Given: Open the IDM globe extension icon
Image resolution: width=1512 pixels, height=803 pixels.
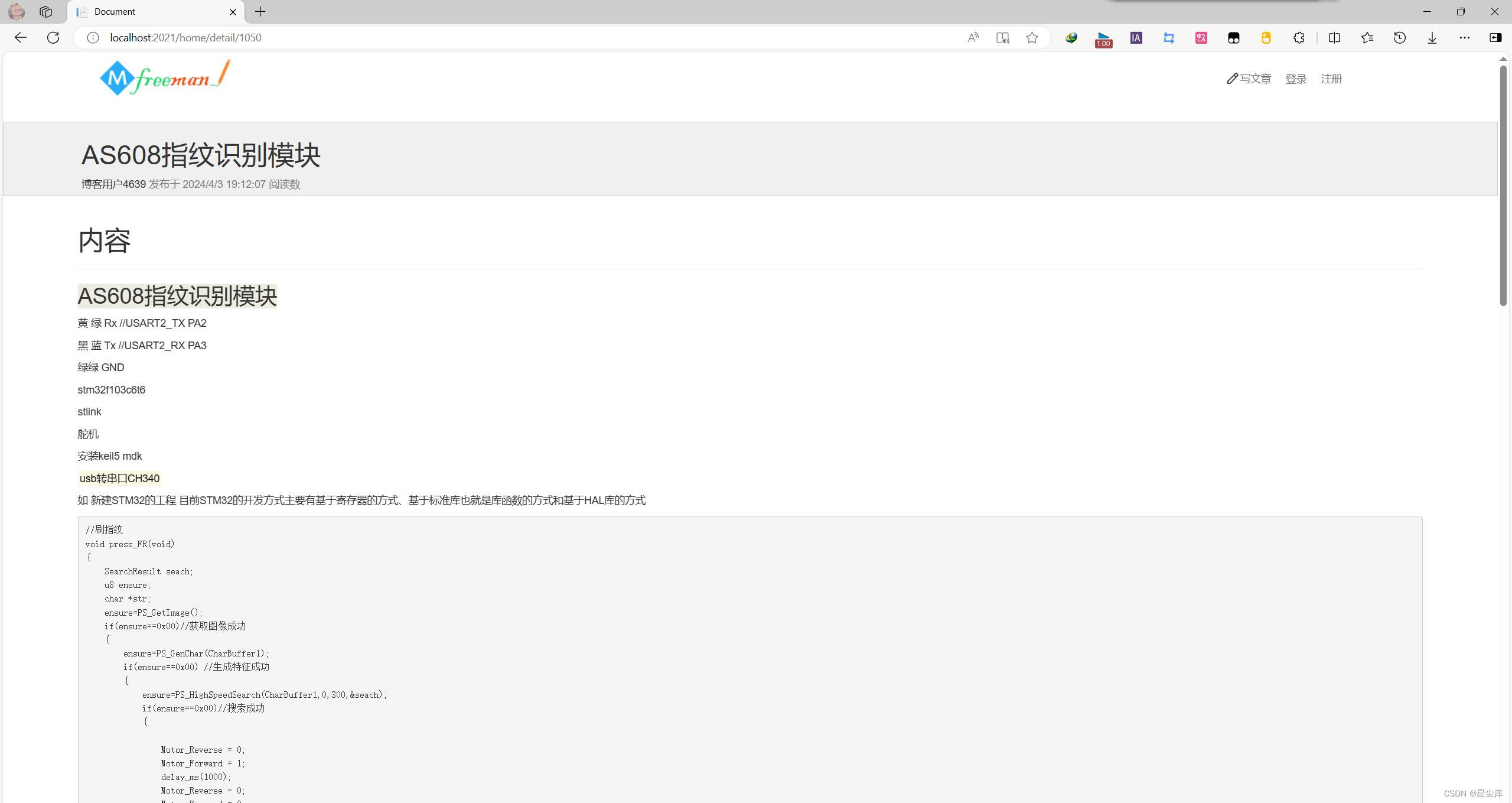Looking at the screenshot, I should pos(1071,38).
